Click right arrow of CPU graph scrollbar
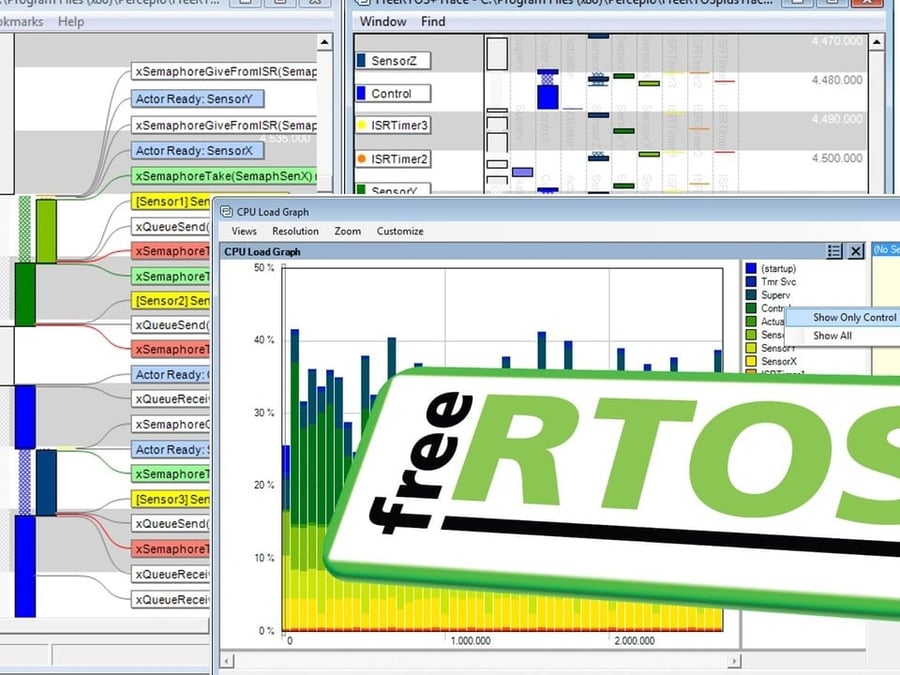Viewport: 900px width, 675px height. coord(734,661)
